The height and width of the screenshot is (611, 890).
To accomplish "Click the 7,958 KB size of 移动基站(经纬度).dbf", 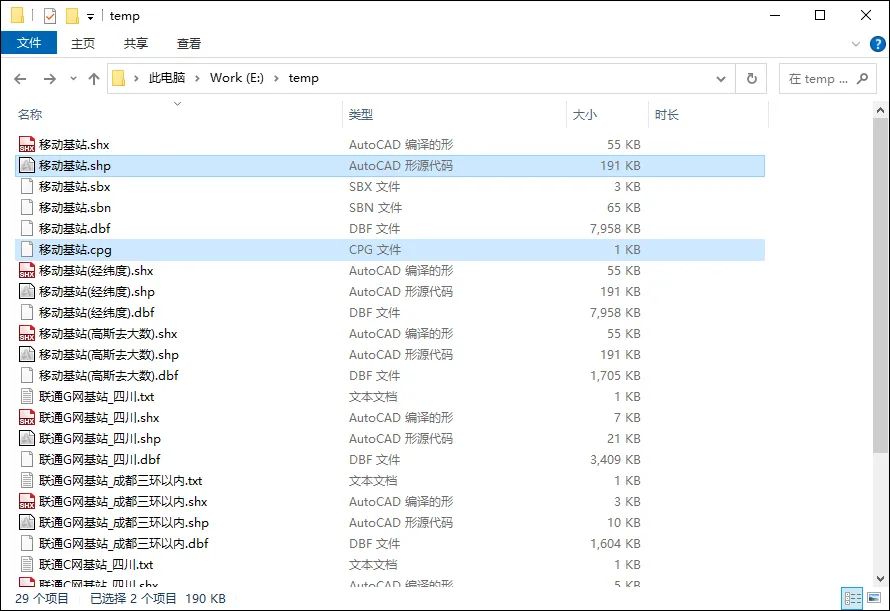I will click(x=615, y=312).
